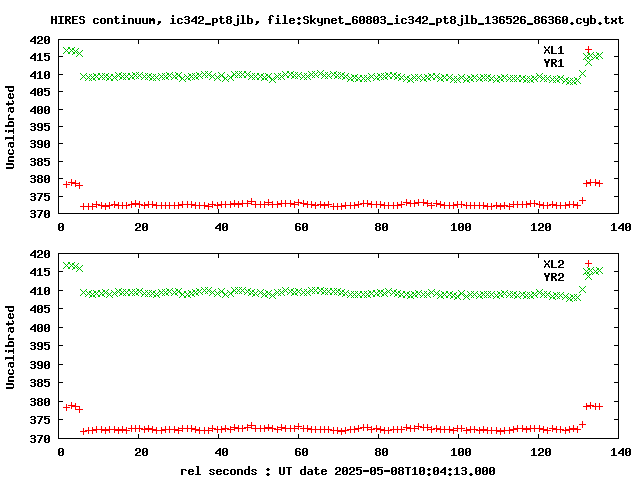Click the 400 tick label in bottom plot
Image resolution: width=640 pixels, height=480 pixels.
point(40,328)
